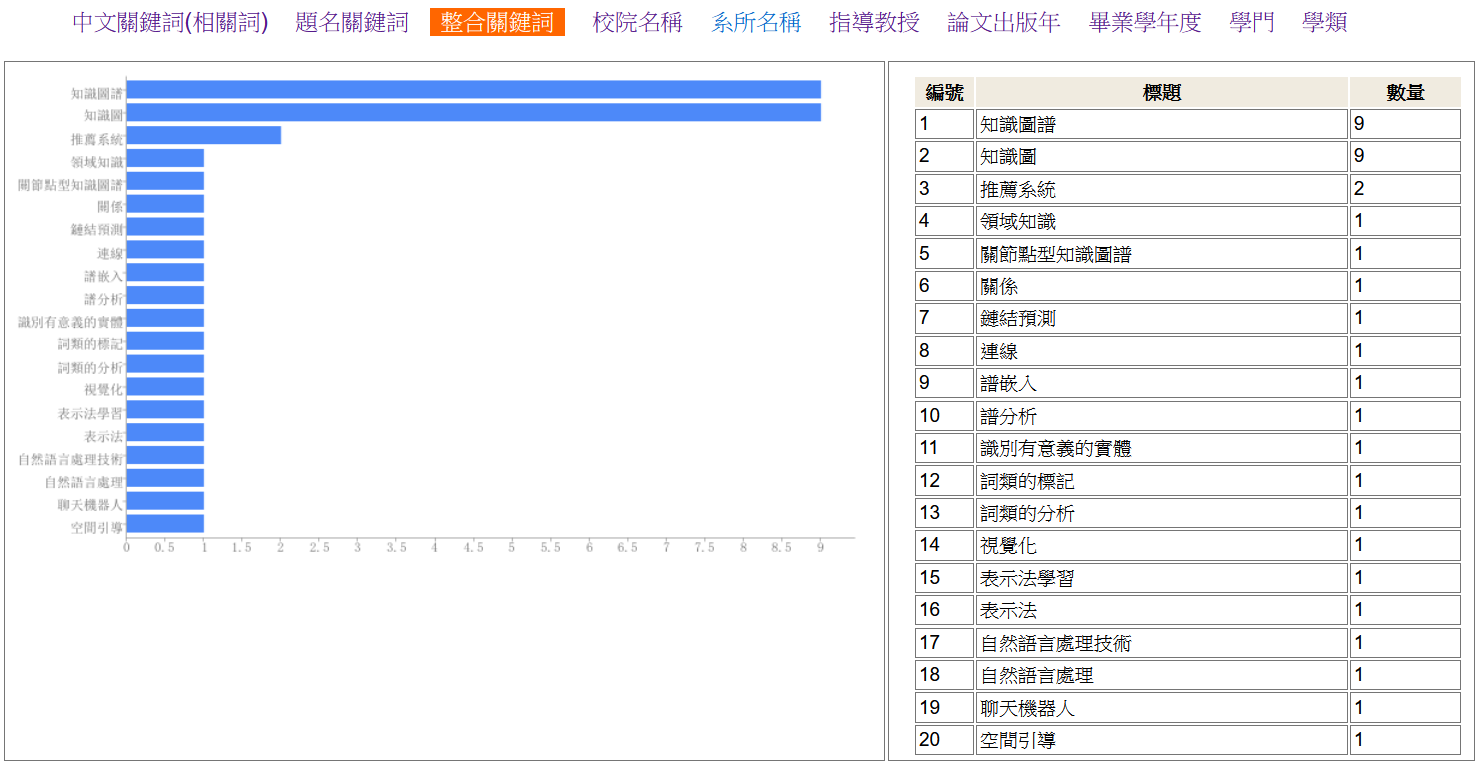Select table cell 視覺化
The width and height of the screenshot is (1478, 766).
(x=1162, y=545)
